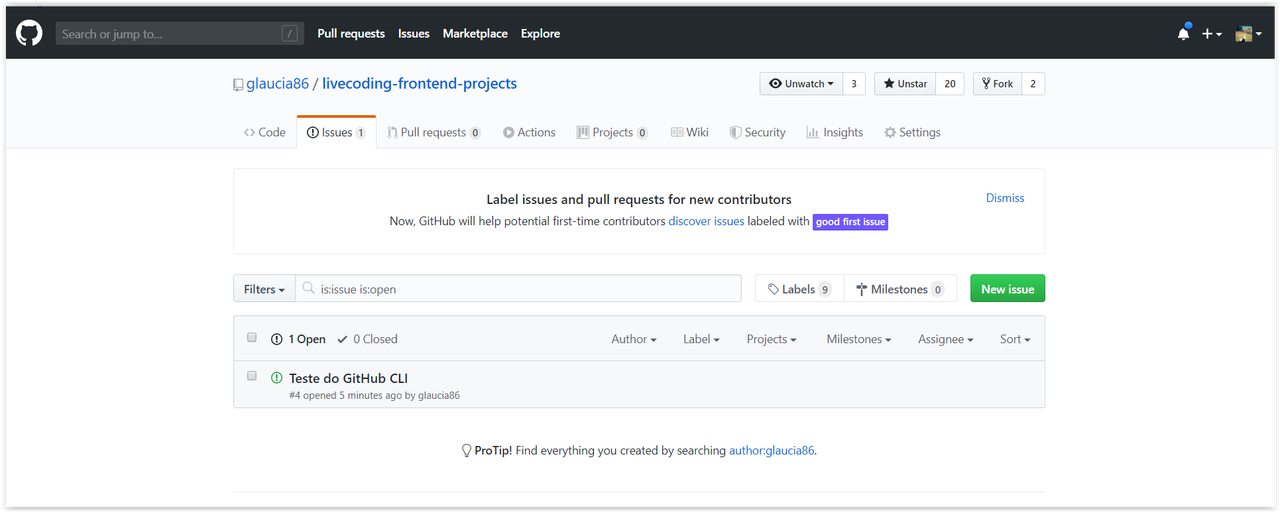Switch to the Pull requests repo tab
The height and width of the screenshot is (512, 1280).
pyautogui.click(x=434, y=132)
